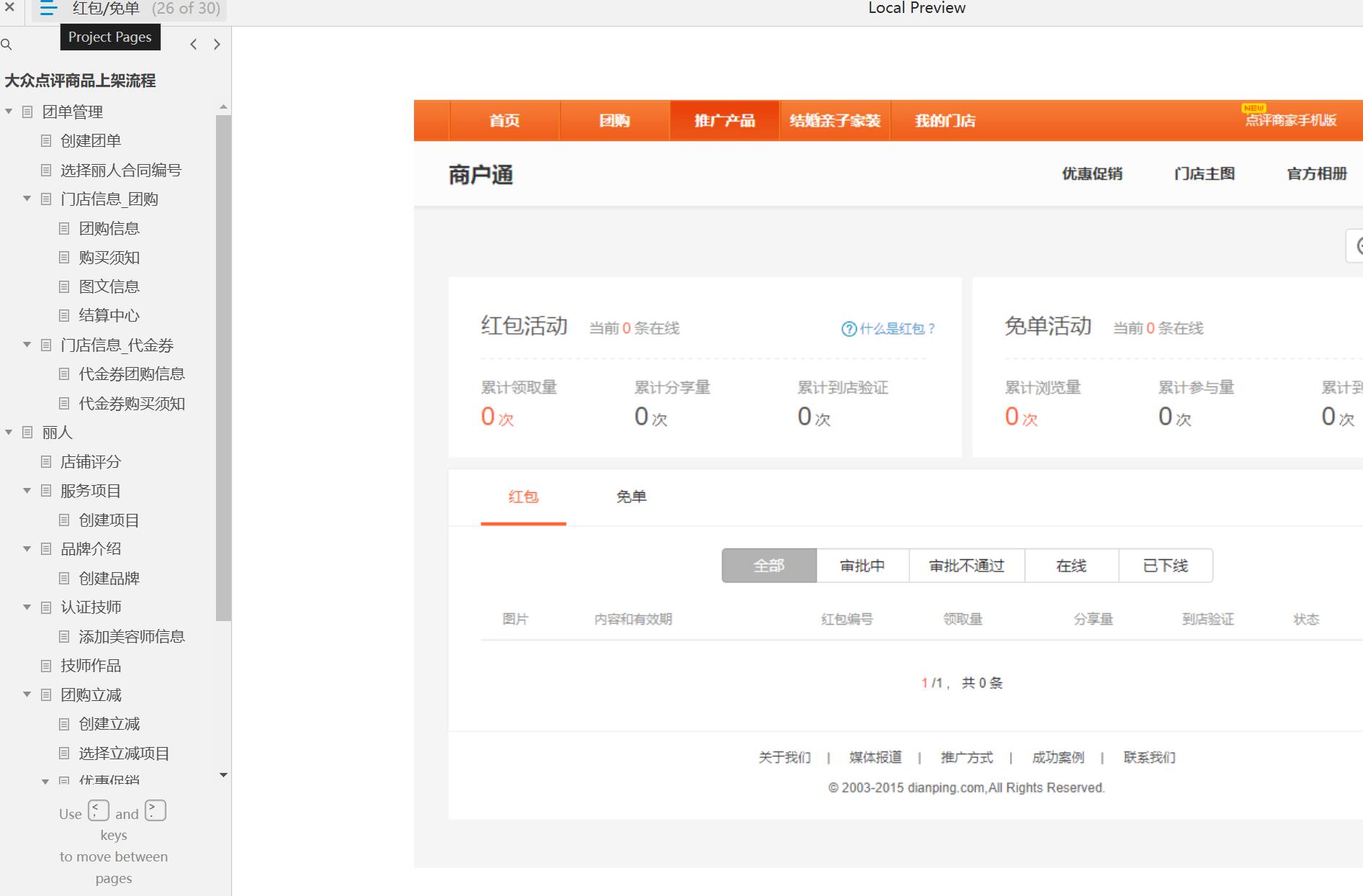
Task: Open the 结婚亲子家装 navigation tab
Action: click(x=835, y=121)
